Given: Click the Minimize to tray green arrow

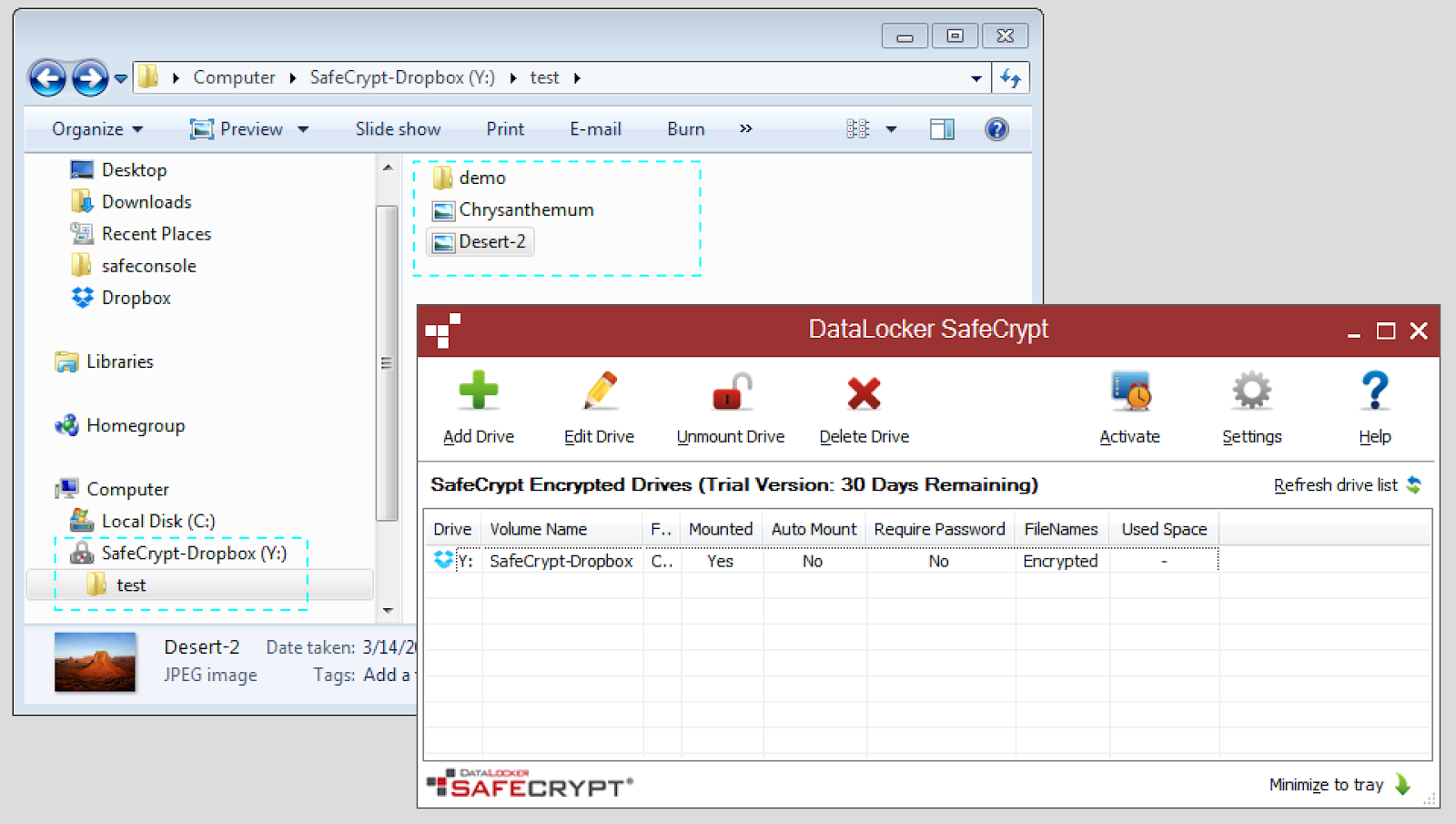Looking at the screenshot, I should coord(1403,785).
